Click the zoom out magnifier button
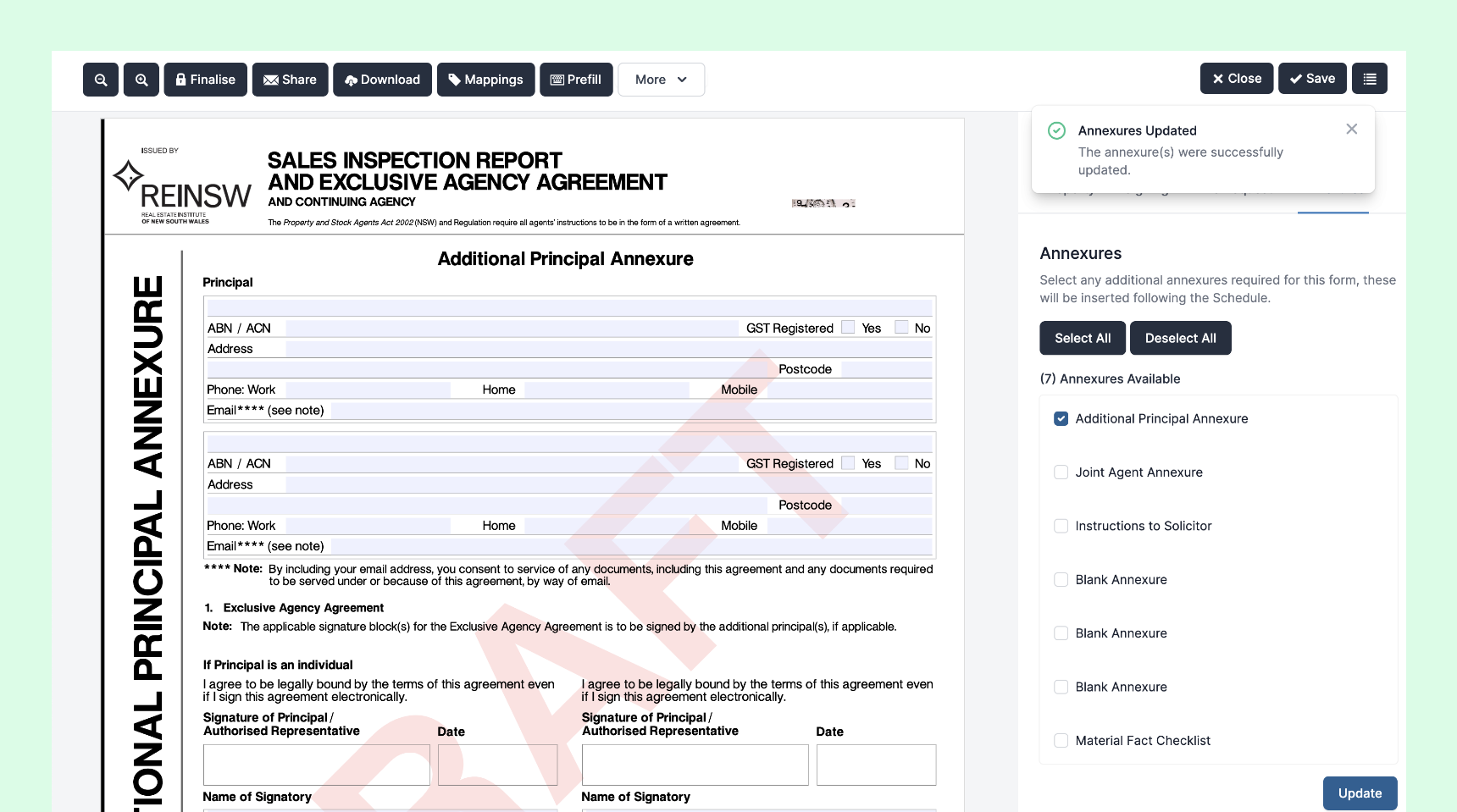This screenshot has height=812, width=1457. click(x=101, y=80)
